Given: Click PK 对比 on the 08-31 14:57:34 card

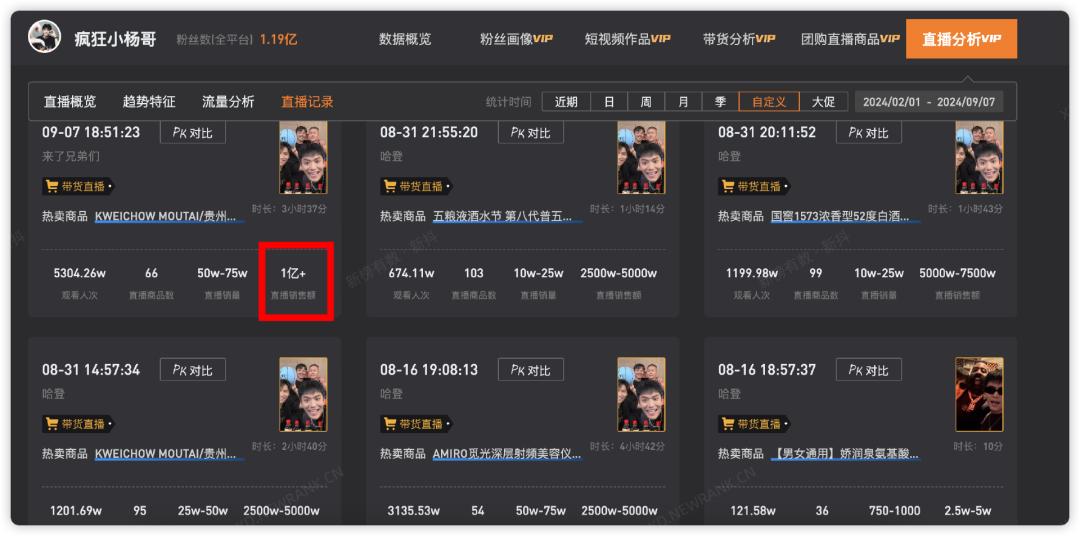Looking at the screenshot, I should coord(193,370).
